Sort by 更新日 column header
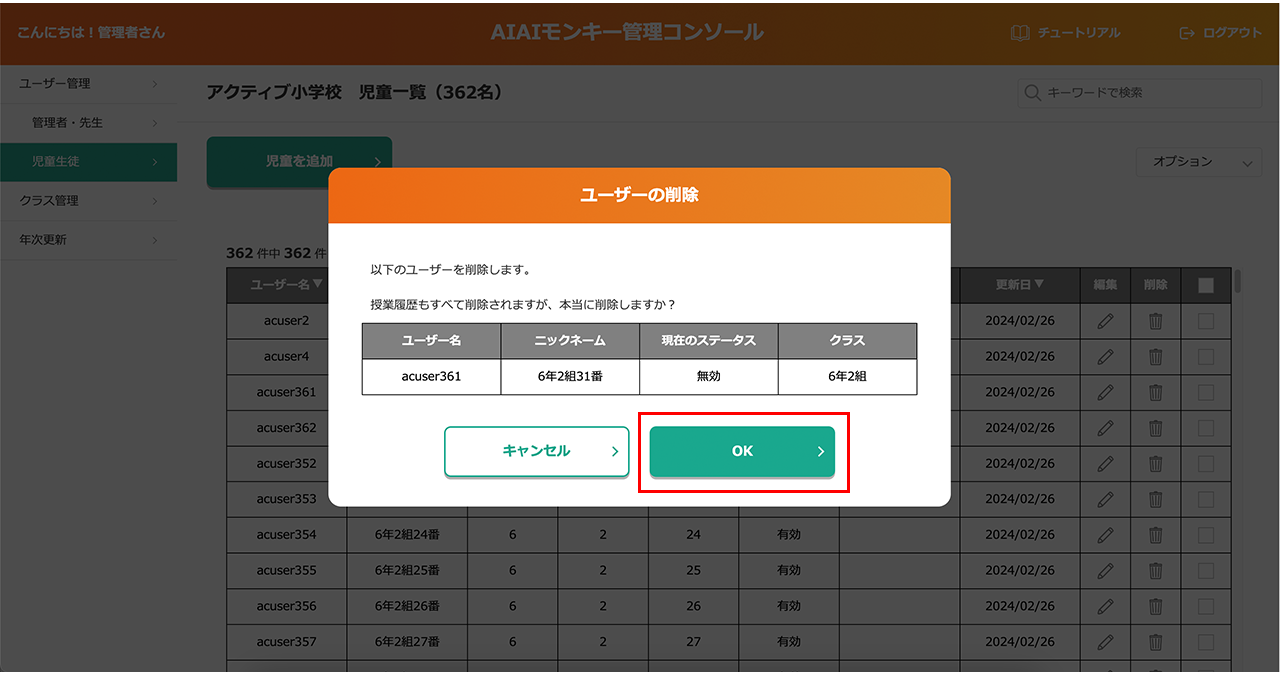 point(1019,285)
